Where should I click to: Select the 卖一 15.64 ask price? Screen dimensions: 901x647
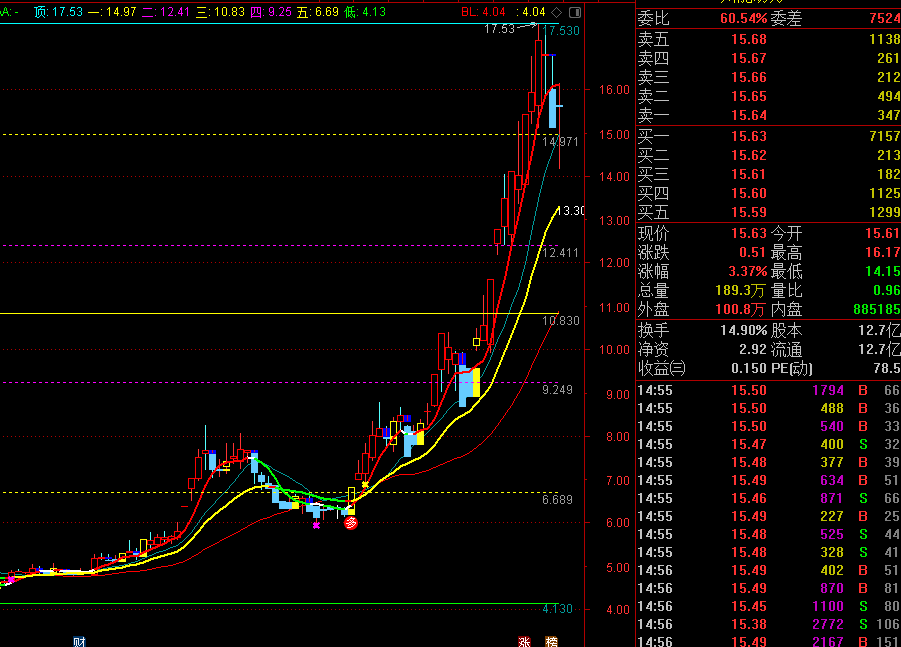click(x=749, y=115)
